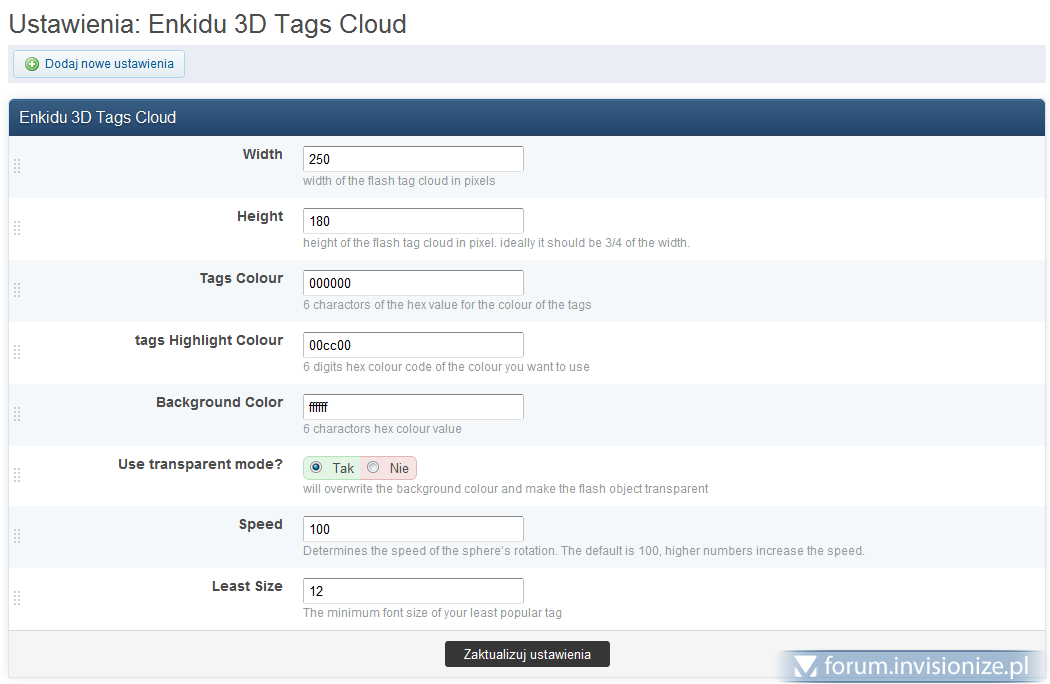
Task: Click the drag handle for Speed row
Action: tap(17, 536)
